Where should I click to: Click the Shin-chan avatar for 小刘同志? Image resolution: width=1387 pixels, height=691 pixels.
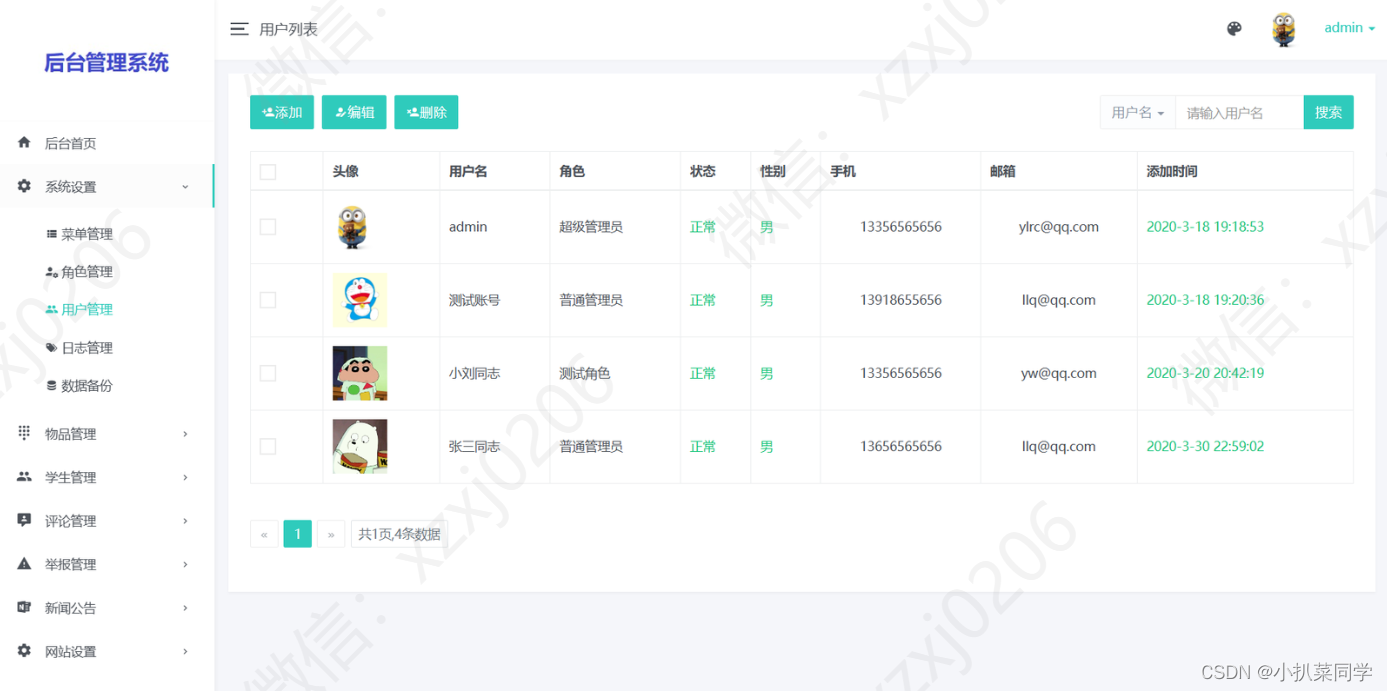pyautogui.click(x=360, y=373)
